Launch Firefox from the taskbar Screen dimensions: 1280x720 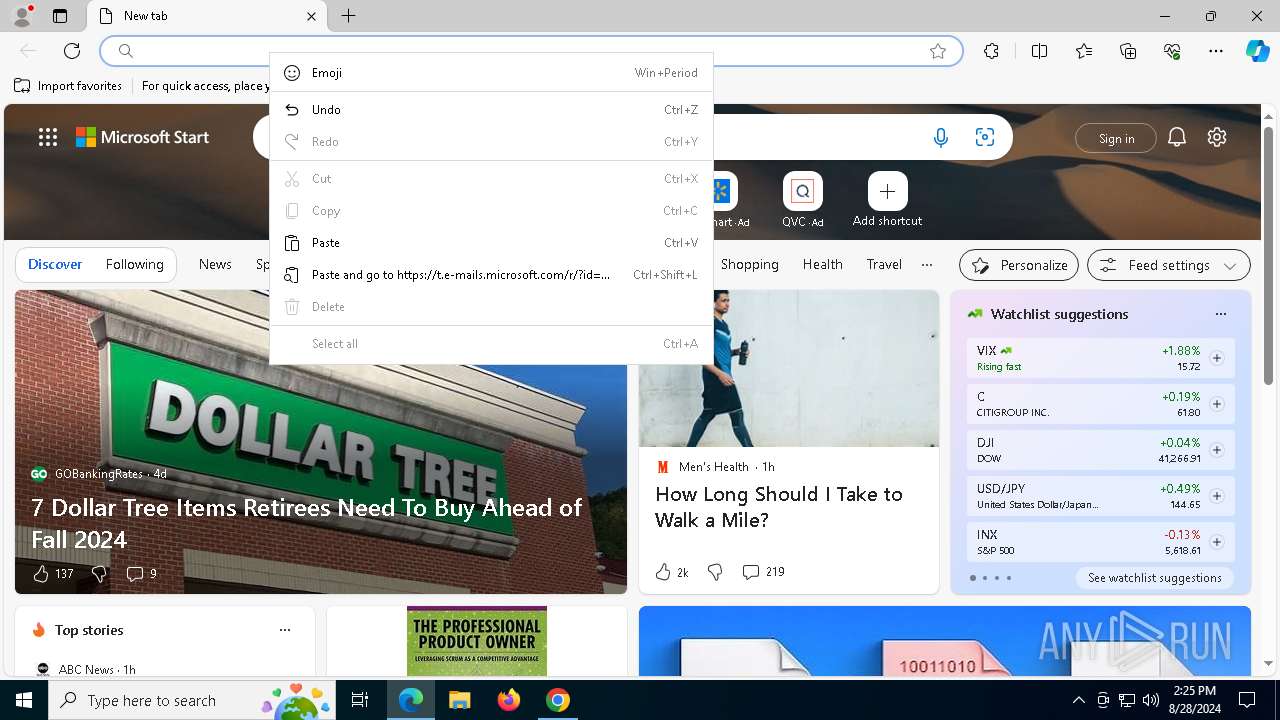click(x=509, y=700)
